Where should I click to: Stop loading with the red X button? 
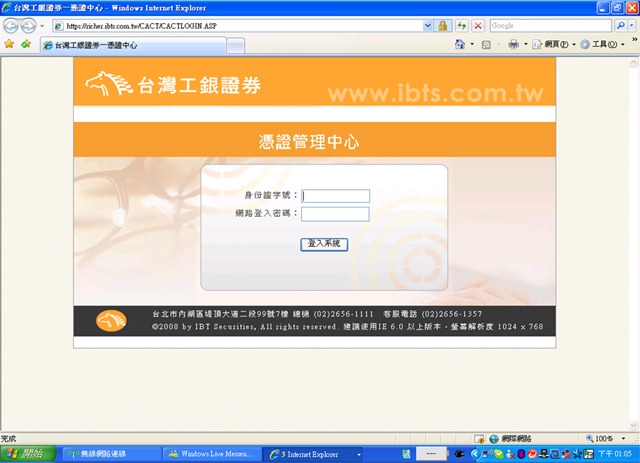click(x=478, y=26)
